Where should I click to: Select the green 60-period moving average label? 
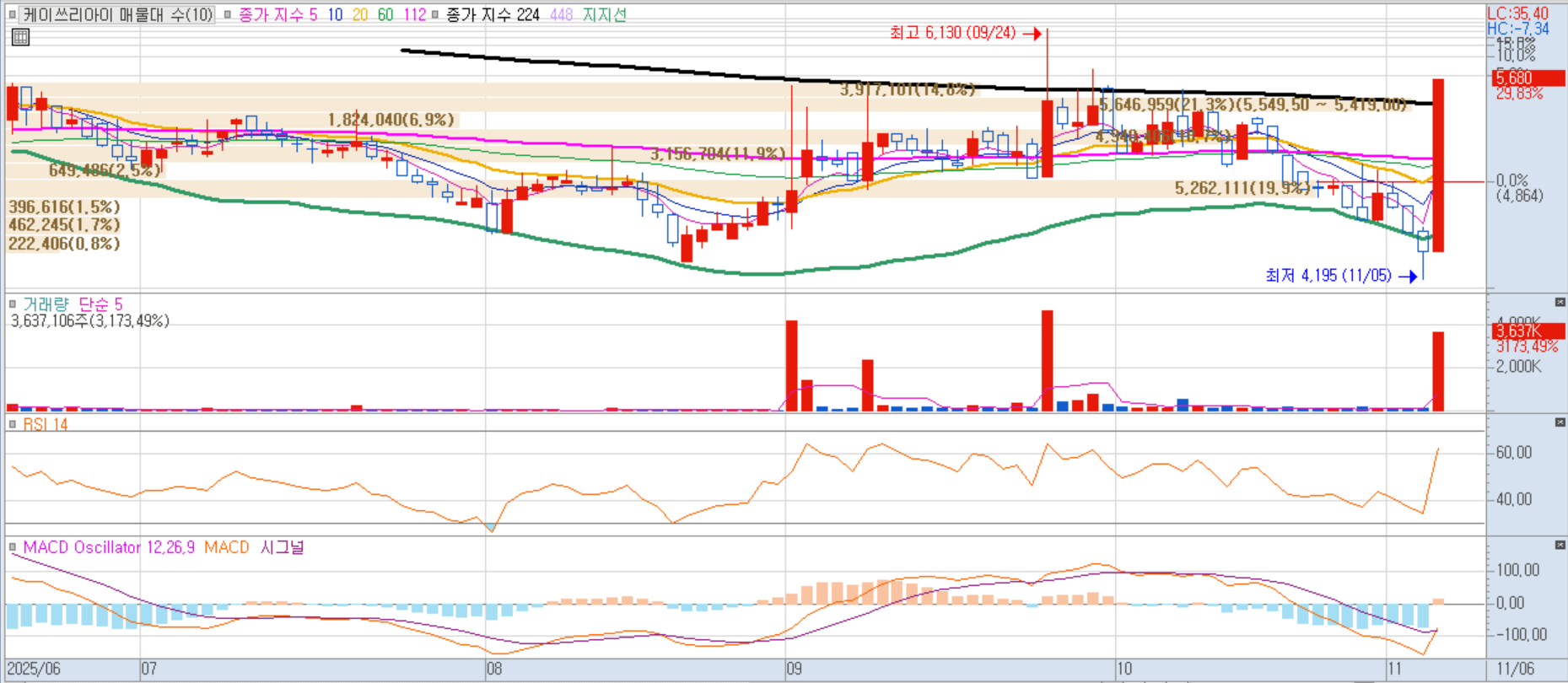point(385,14)
